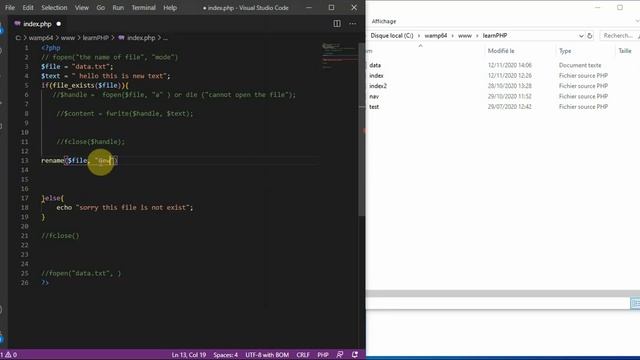
Task: Expand the address bar history dropdown
Action: 581,36
